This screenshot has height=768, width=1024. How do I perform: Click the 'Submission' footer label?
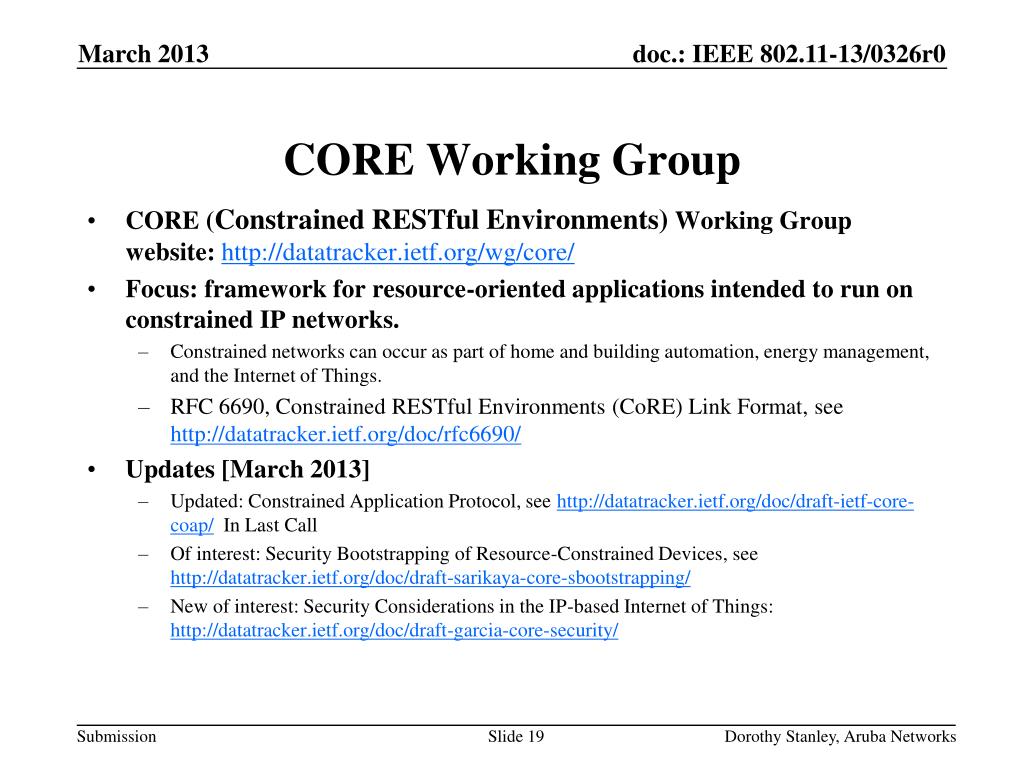coord(117,737)
